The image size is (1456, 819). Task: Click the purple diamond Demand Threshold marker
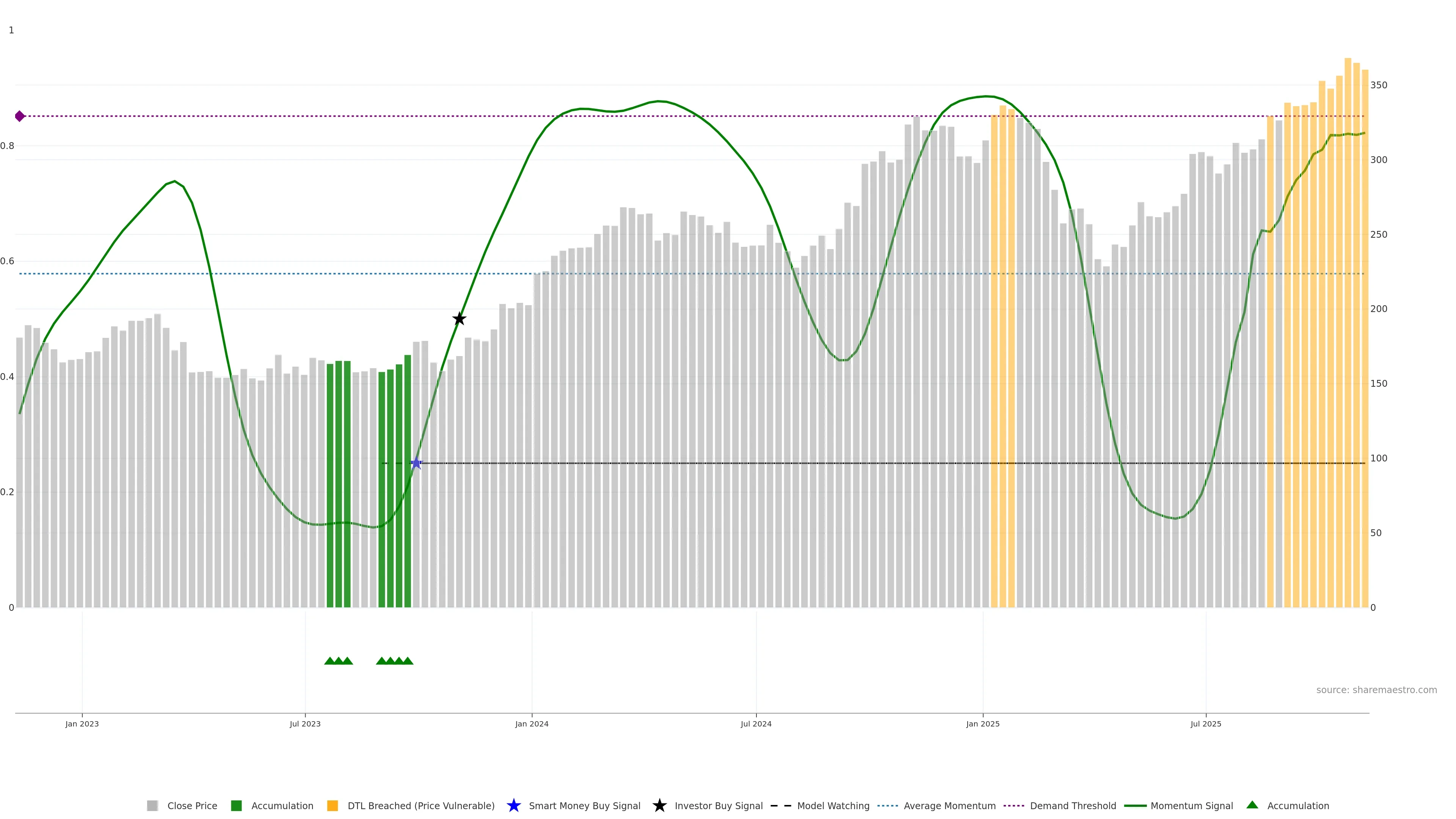(20, 116)
